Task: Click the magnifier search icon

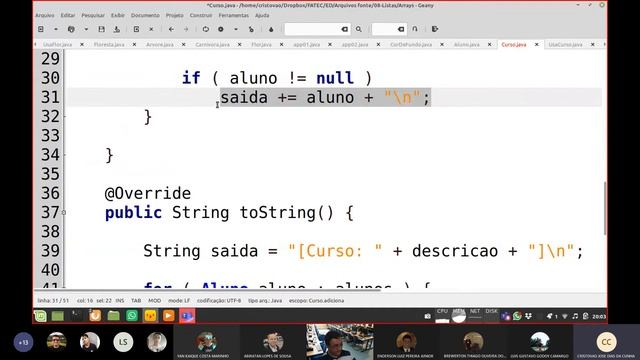Action: click(x=359, y=29)
